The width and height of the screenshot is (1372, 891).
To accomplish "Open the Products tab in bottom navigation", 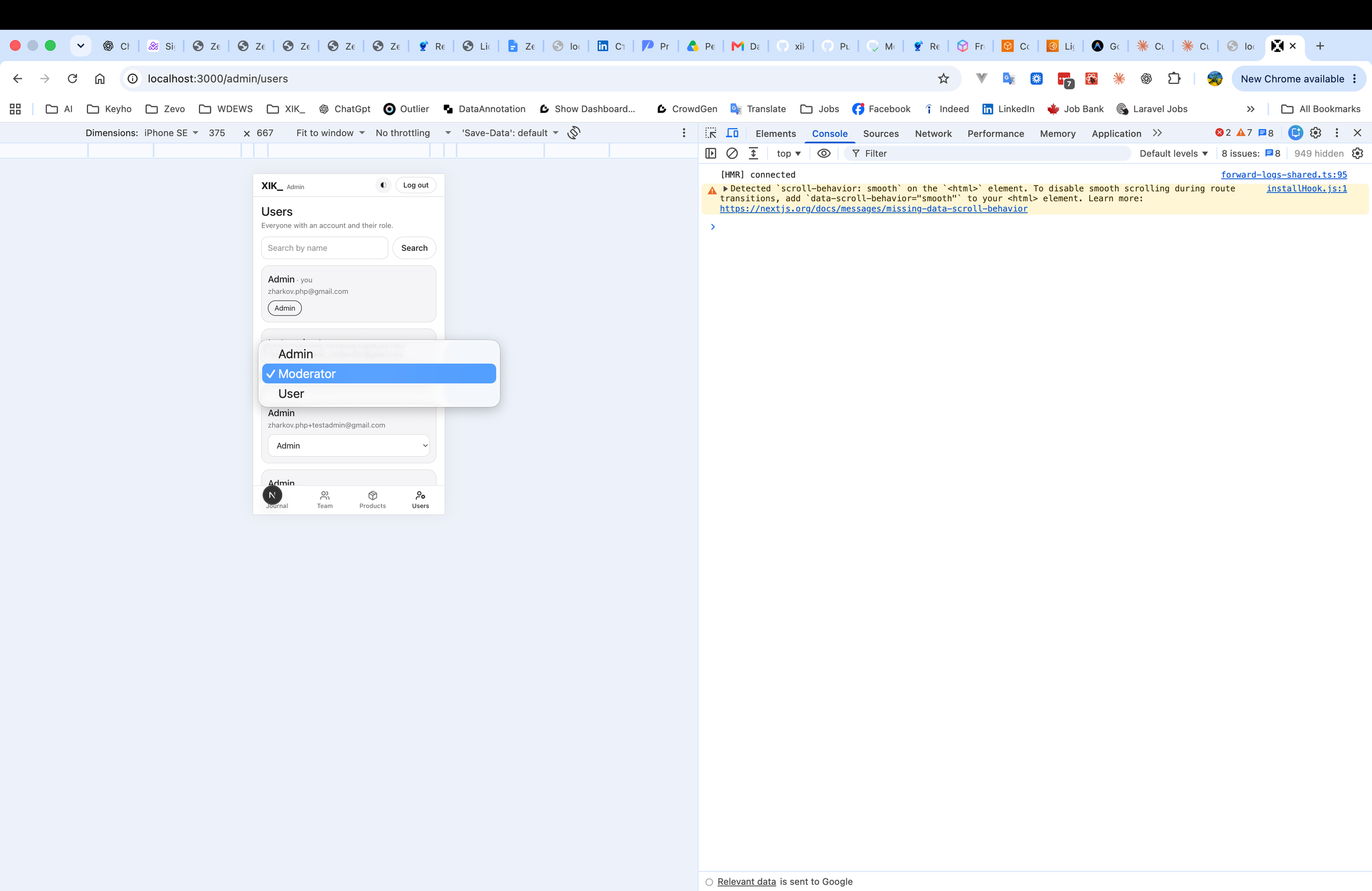I will coord(372,500).
